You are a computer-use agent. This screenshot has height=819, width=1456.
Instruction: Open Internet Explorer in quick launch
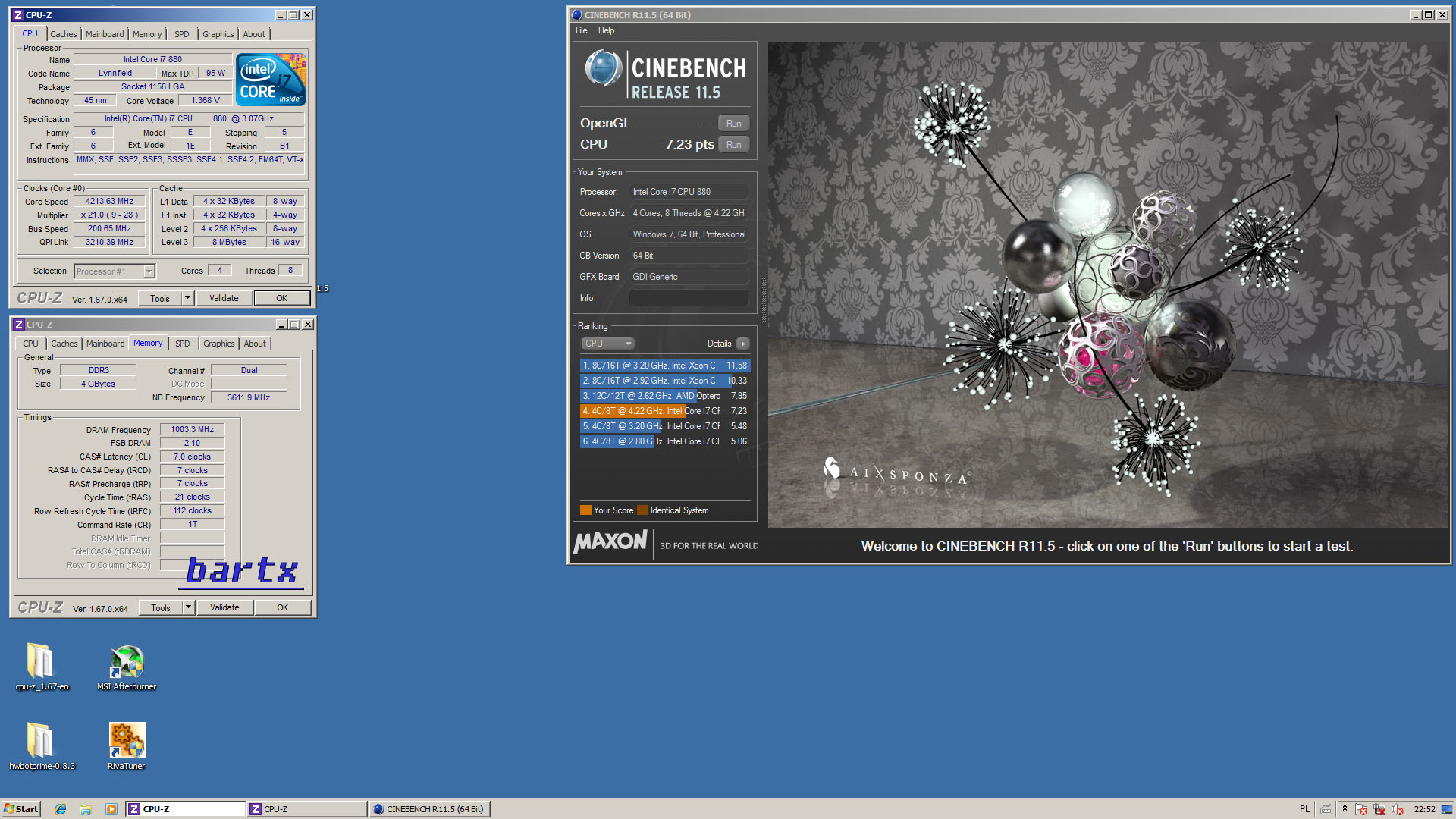click(x=61, y=809)
